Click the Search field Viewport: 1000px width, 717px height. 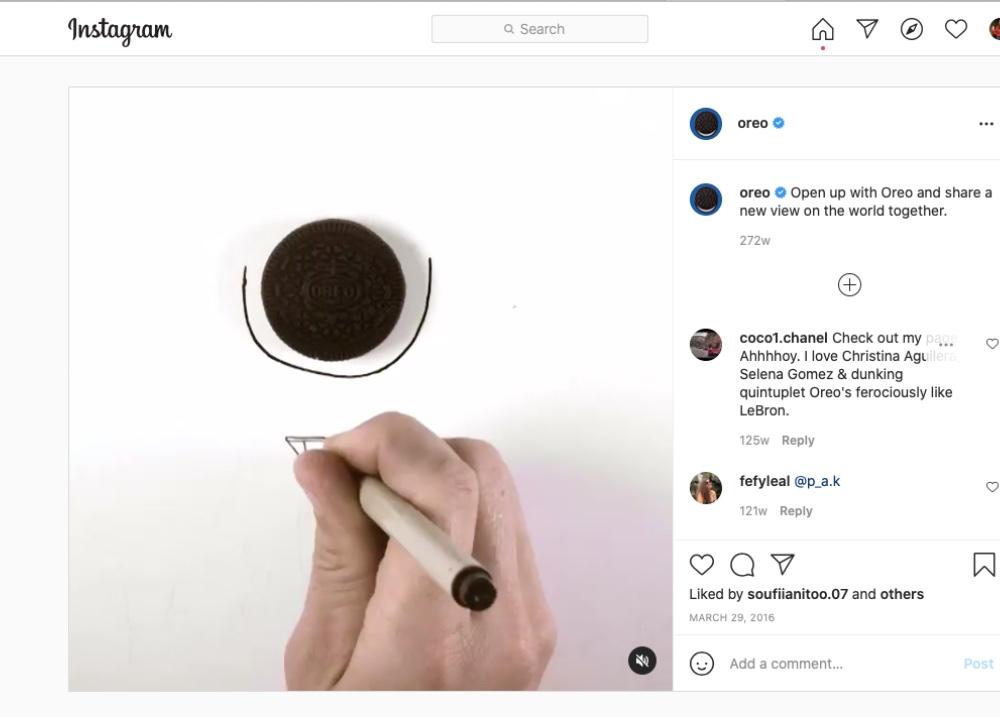[x=540, y=29]
